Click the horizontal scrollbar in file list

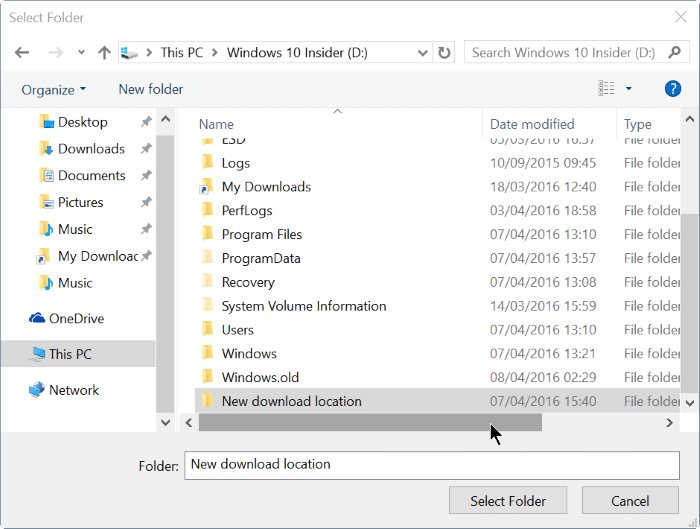370,423
